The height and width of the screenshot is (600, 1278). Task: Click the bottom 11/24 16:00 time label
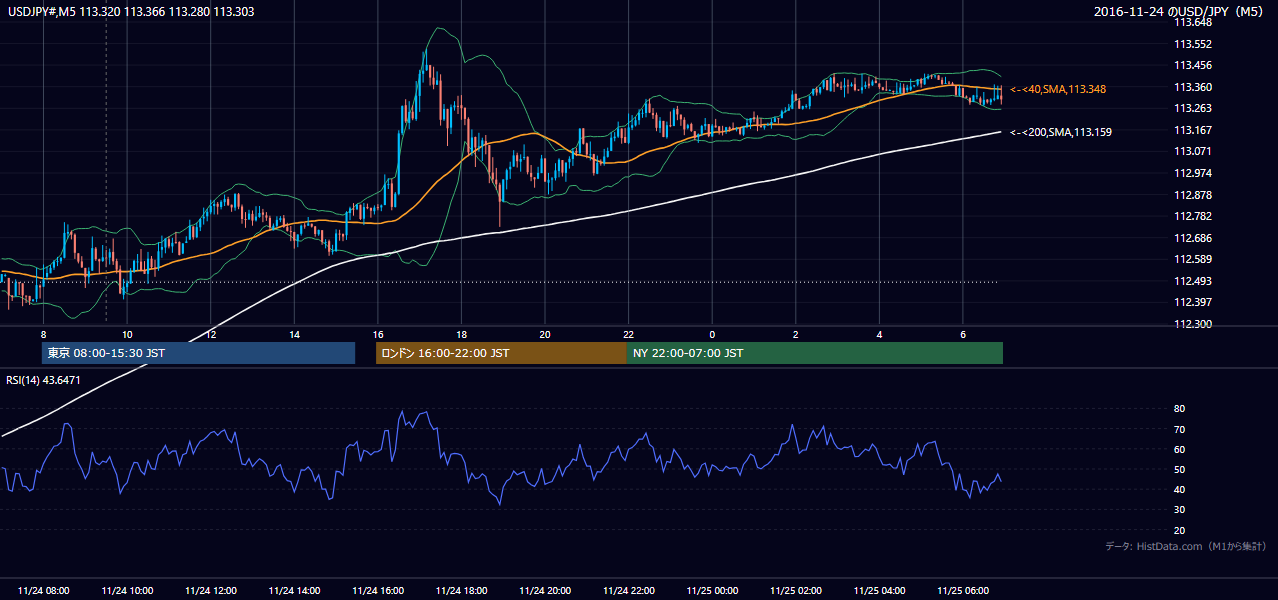click(x=378, y=591)
